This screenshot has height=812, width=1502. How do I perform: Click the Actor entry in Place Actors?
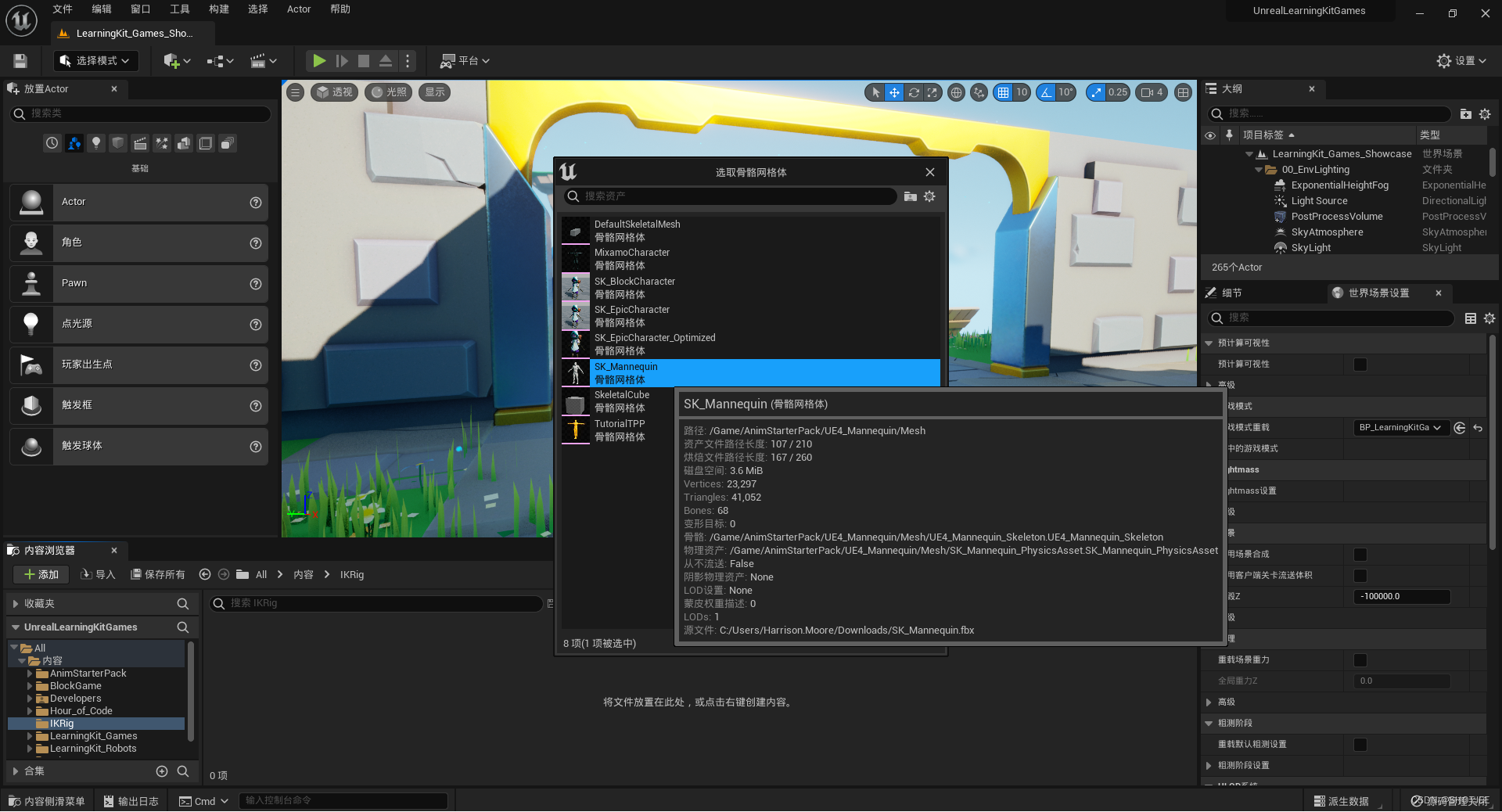pyautogui.click(x=139, y=203)
